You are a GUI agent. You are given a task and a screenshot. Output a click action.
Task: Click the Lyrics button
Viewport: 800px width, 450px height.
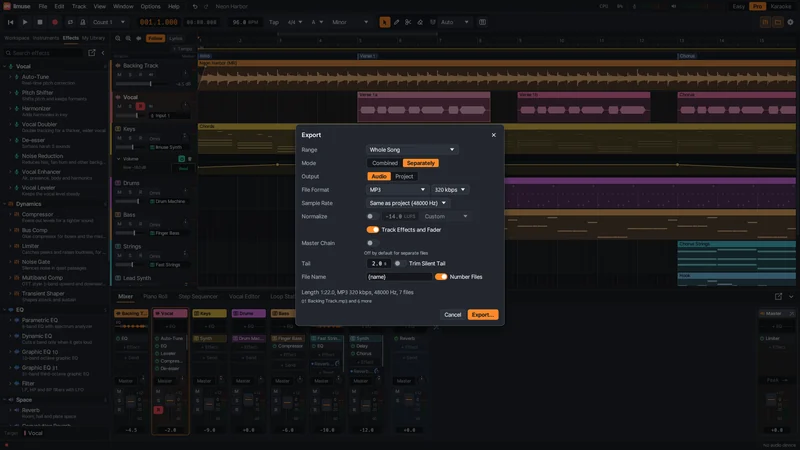pos(176,38)
